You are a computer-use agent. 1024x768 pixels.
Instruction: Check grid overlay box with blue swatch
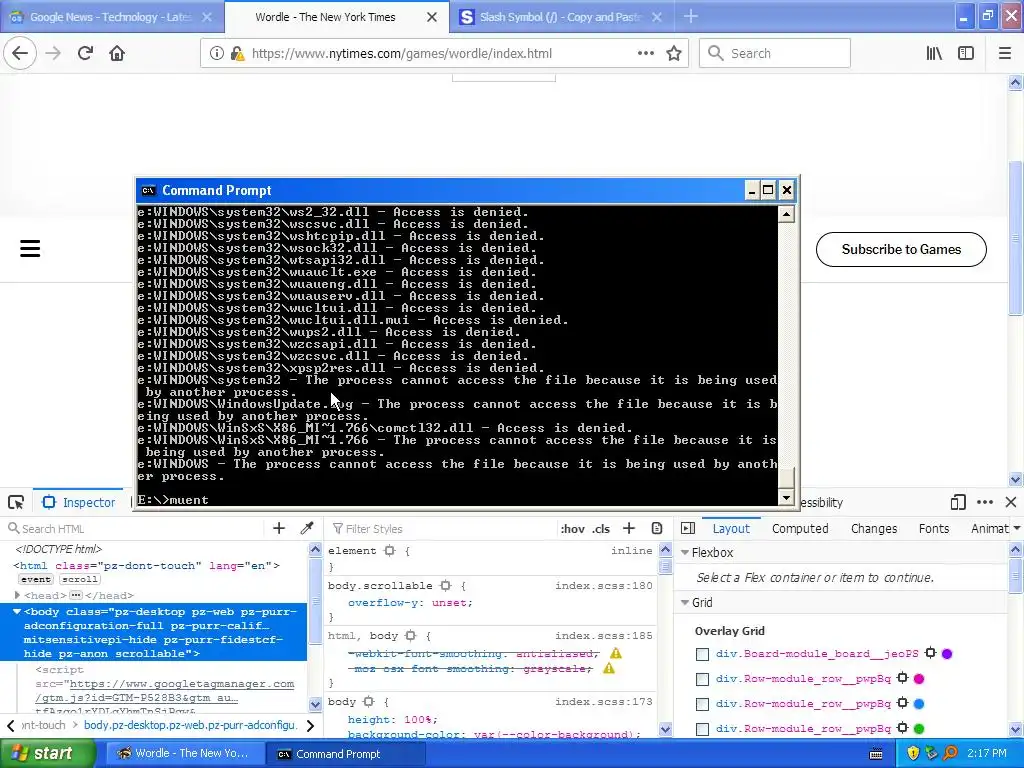pos(702,704)
